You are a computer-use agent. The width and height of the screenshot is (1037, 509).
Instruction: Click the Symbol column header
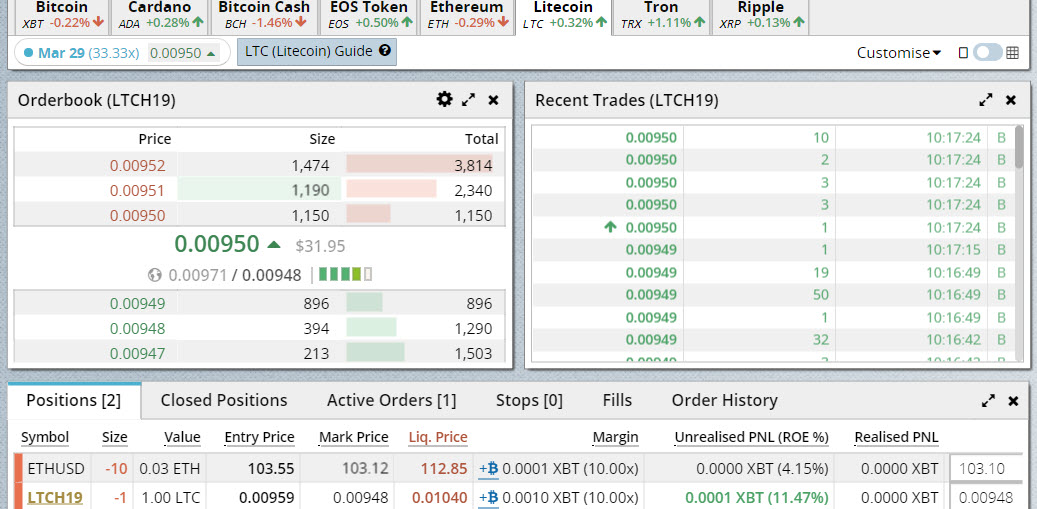coord(45,437)
